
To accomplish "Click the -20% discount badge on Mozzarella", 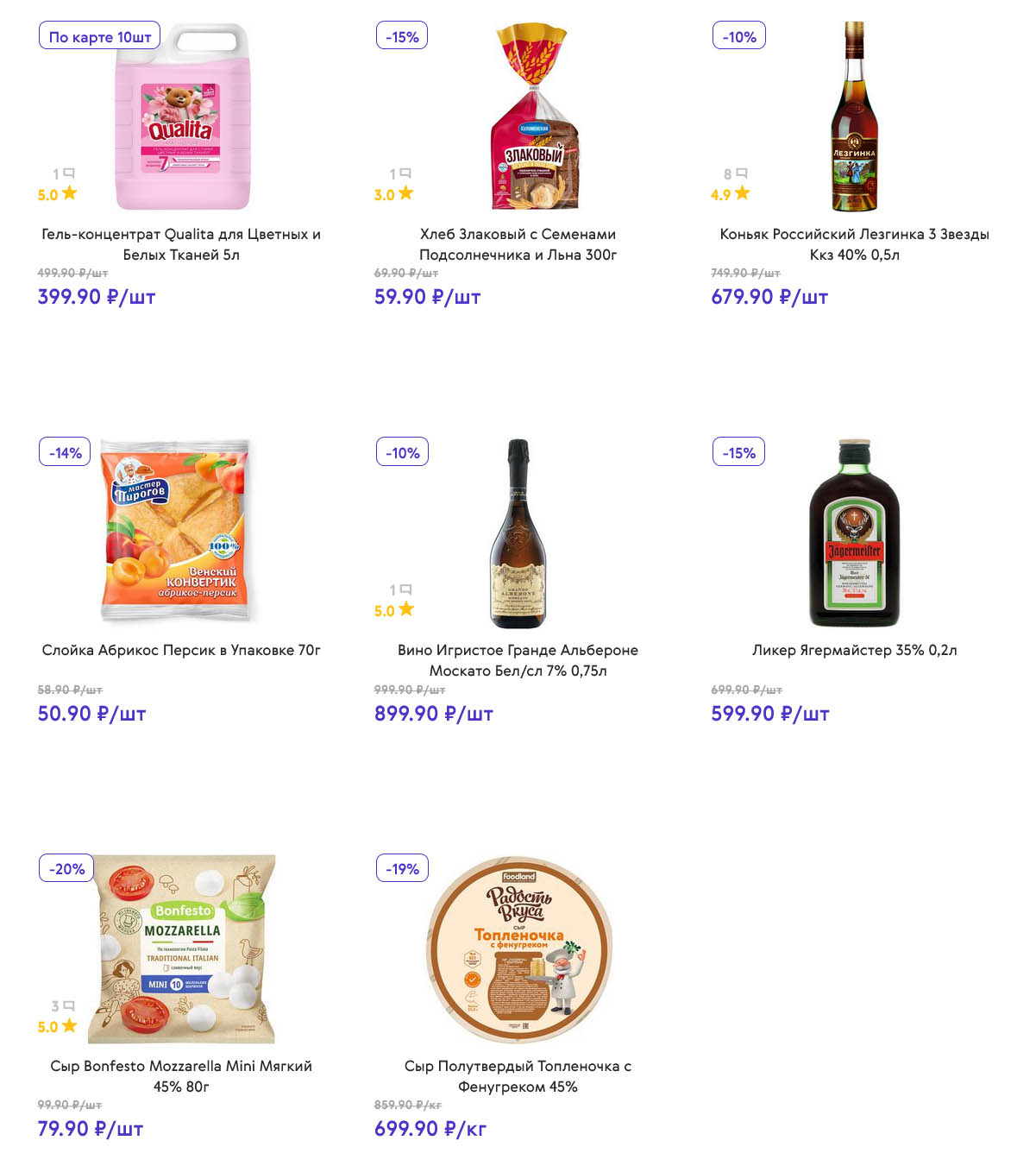I will point(66,868).
